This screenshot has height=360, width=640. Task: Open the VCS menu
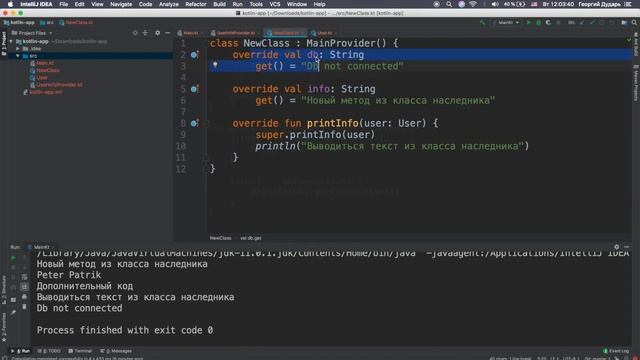[275, 4]
